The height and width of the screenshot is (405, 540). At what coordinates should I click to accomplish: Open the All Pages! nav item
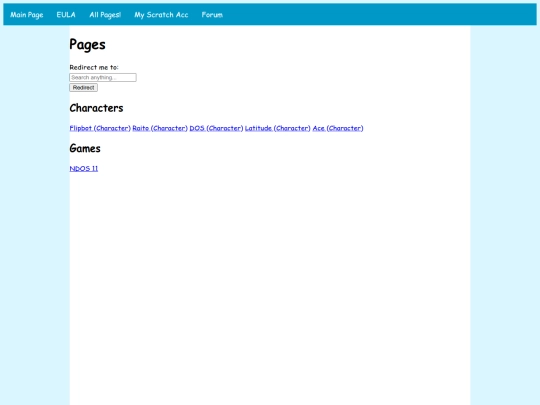(105, 14)
